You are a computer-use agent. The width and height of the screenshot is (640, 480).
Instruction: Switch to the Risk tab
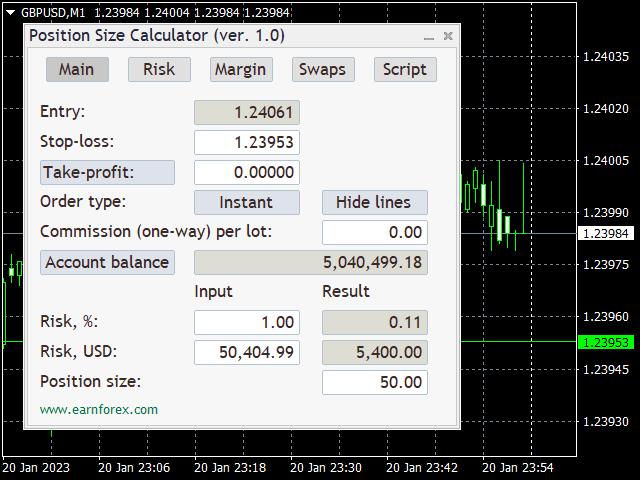[x=159, y=69]
